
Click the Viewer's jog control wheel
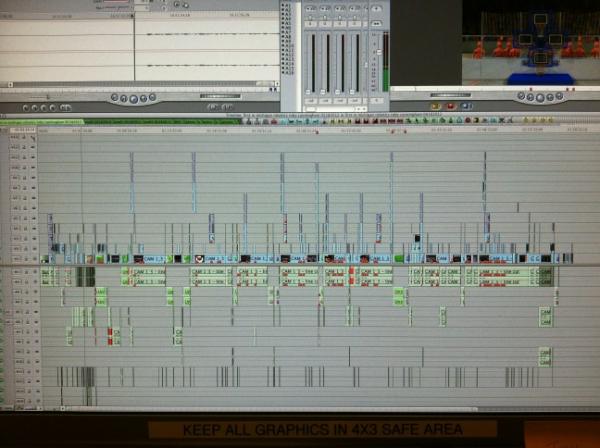220,96
